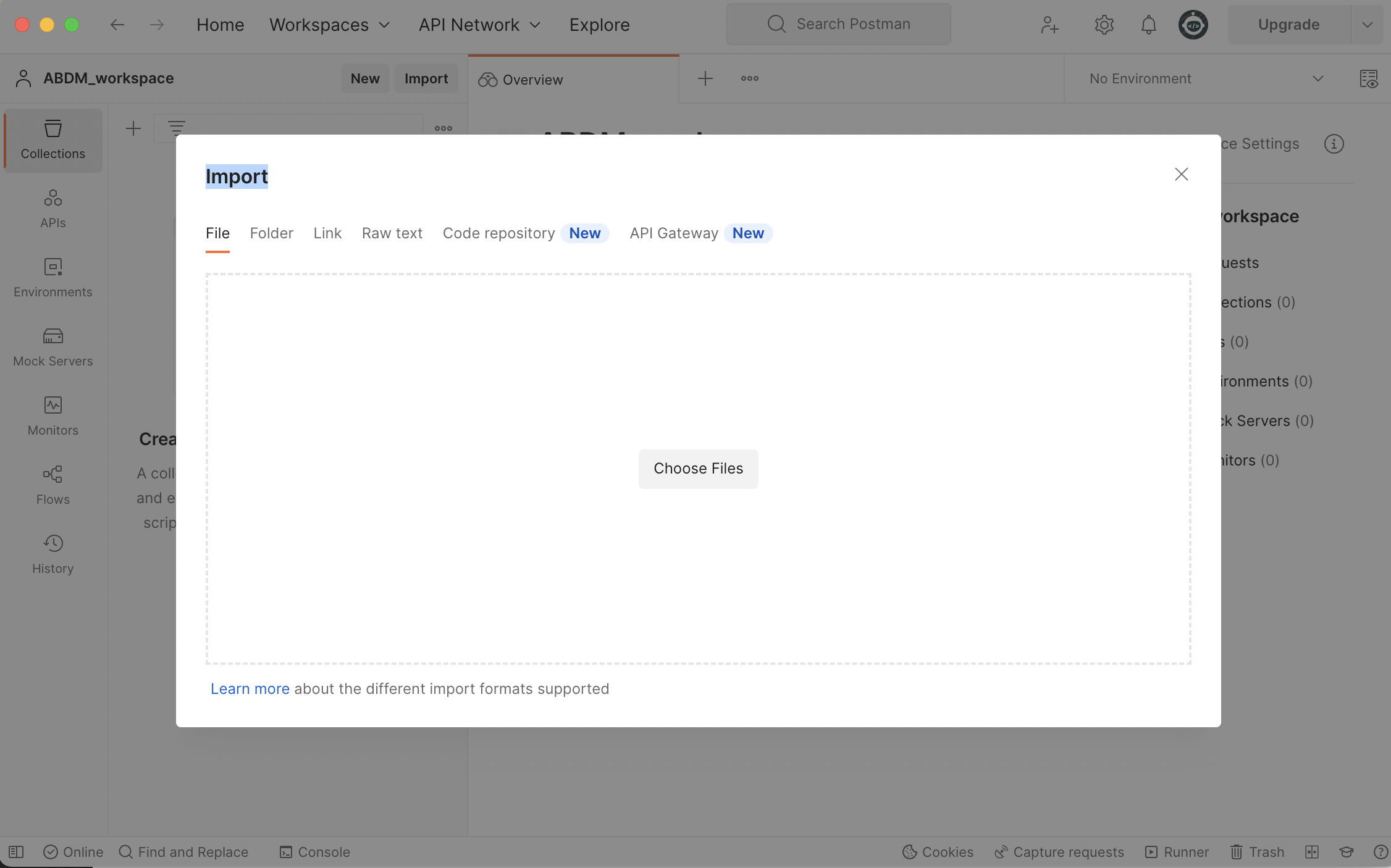
Task: Open the settings gear icon
Action: [1104, 25]
